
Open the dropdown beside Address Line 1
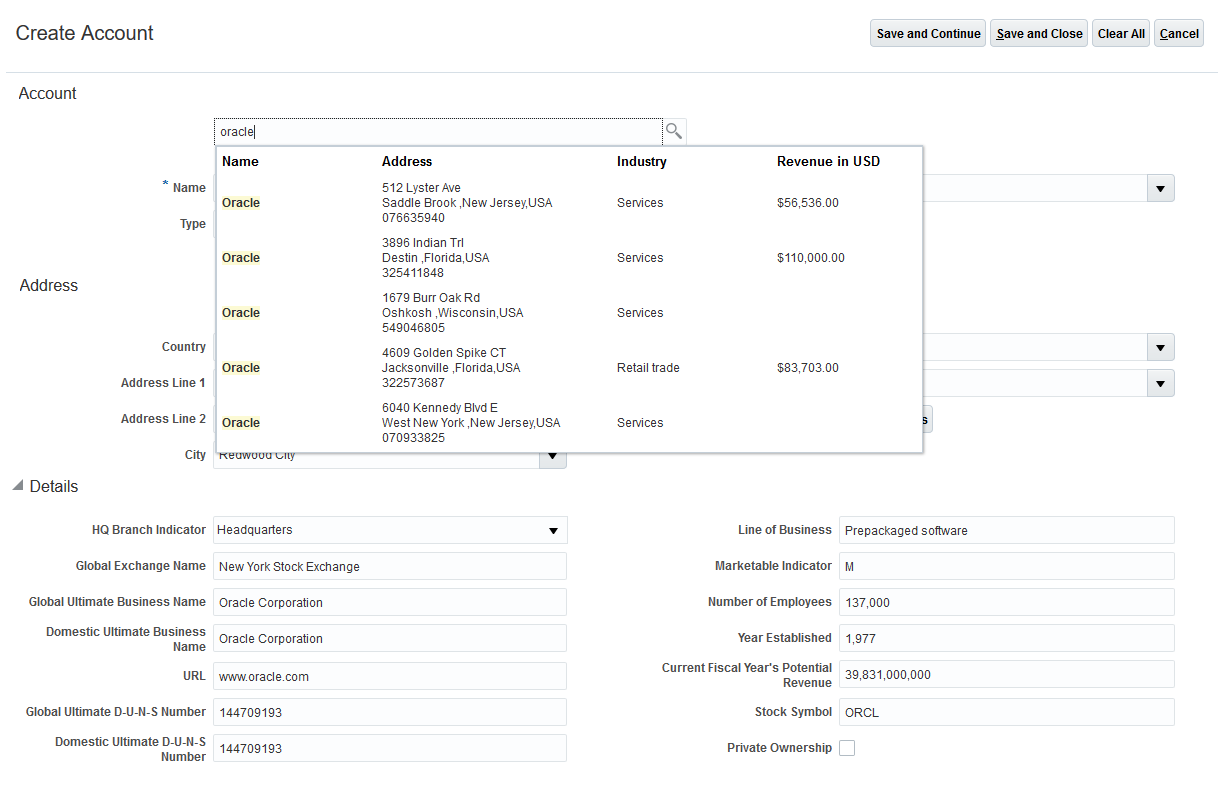[x=1161, y=383]
